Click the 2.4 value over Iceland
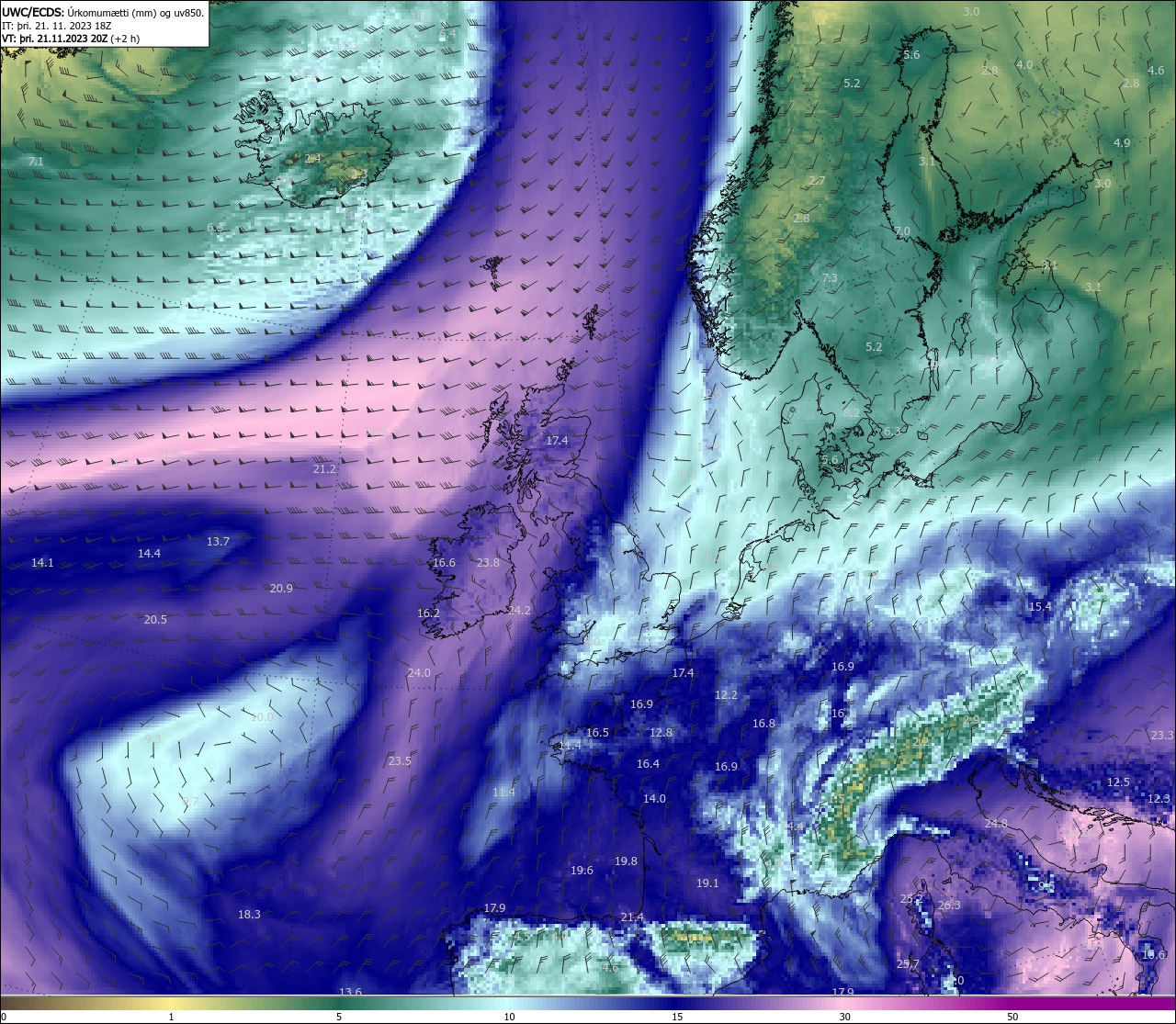This screenshot has width=1176, height=1024. [312, 159]
